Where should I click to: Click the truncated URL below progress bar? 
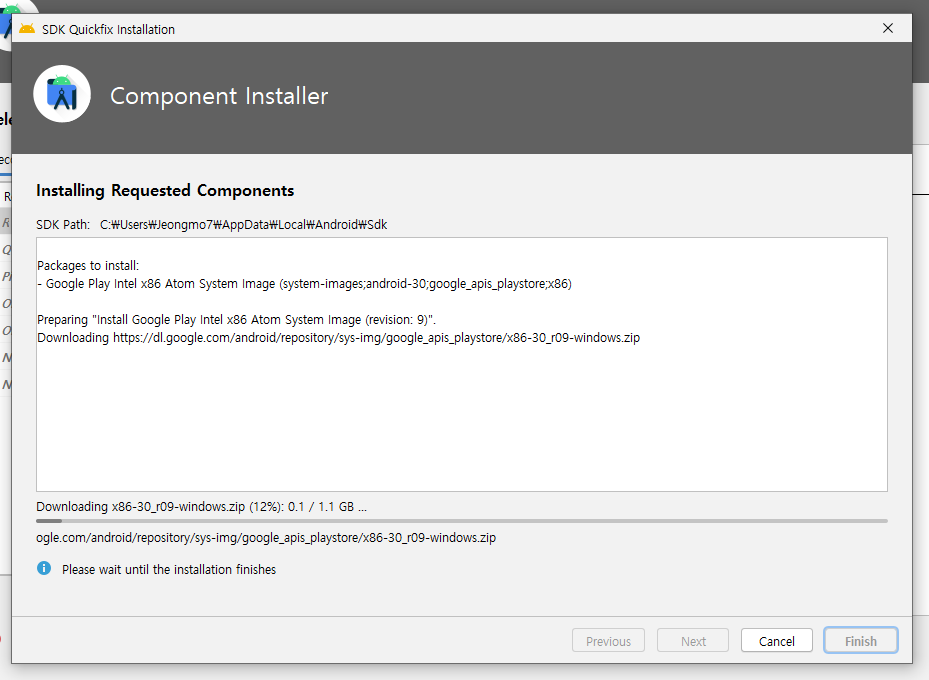click(x=266, y=538)
